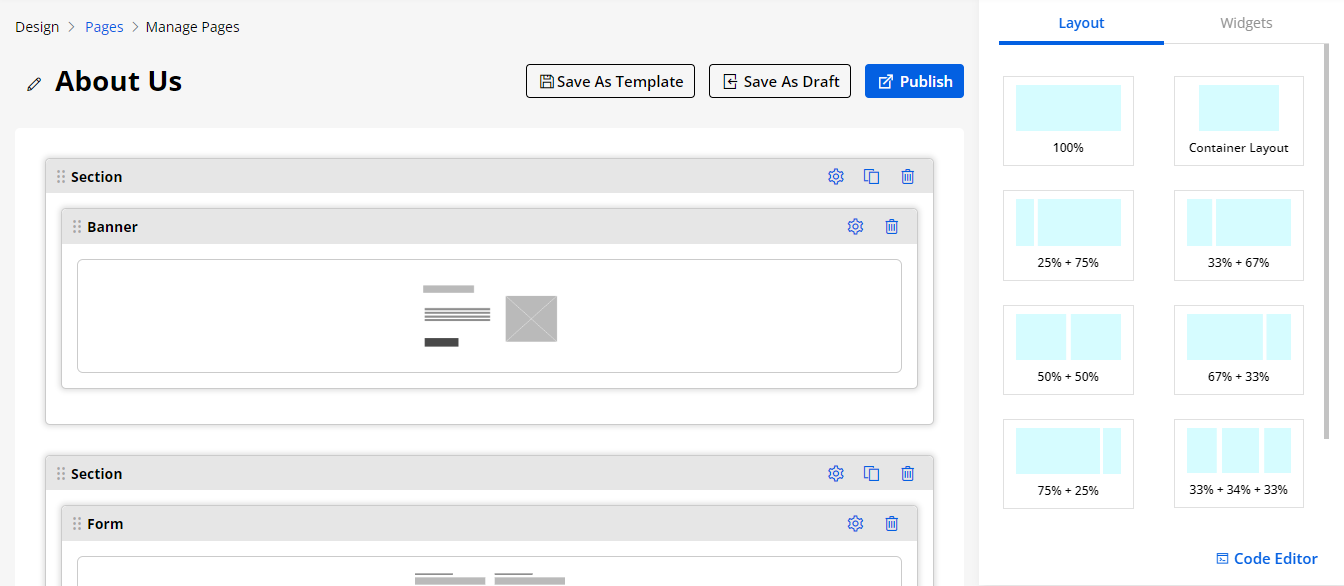
Task: Delete the first Section with trash icon
Action: [908, 177]
